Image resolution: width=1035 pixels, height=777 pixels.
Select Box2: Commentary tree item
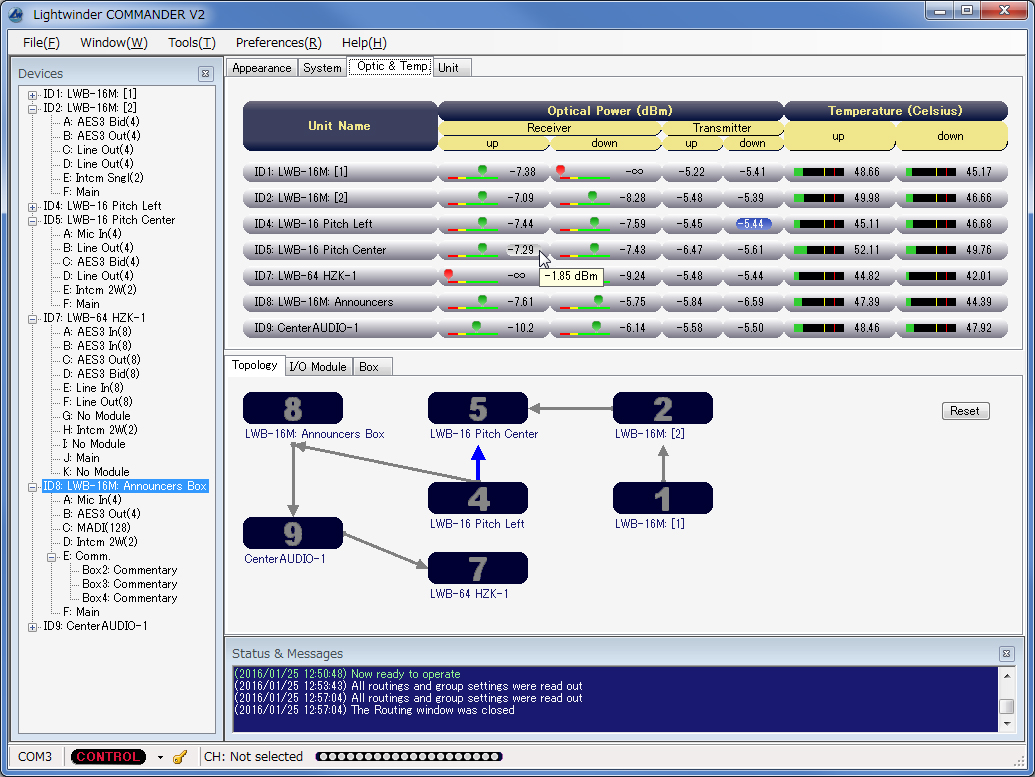point(129,570)
